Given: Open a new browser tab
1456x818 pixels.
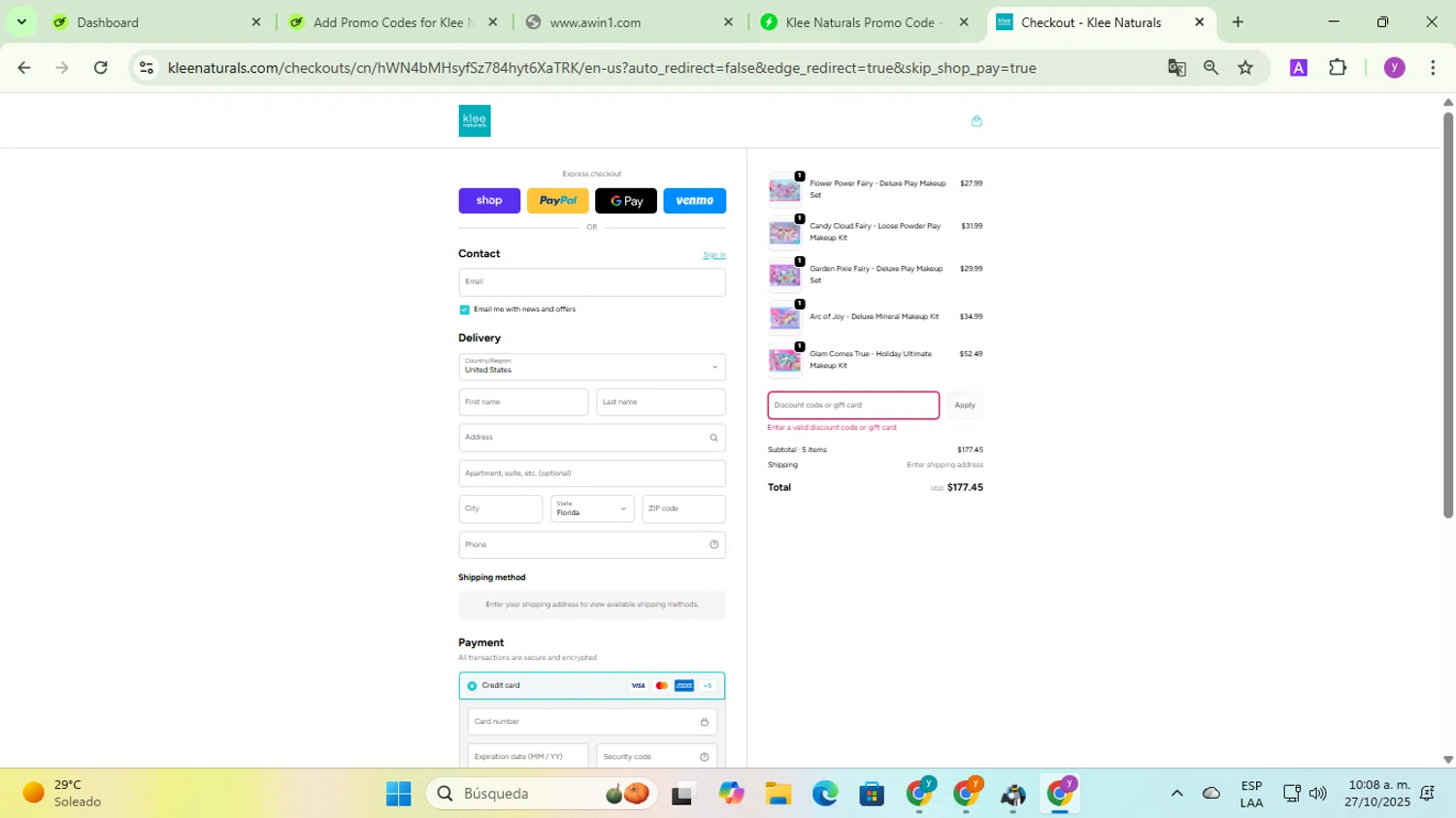Looking at the screenshot, I should pyautogui.click(x=1238, y=21).
